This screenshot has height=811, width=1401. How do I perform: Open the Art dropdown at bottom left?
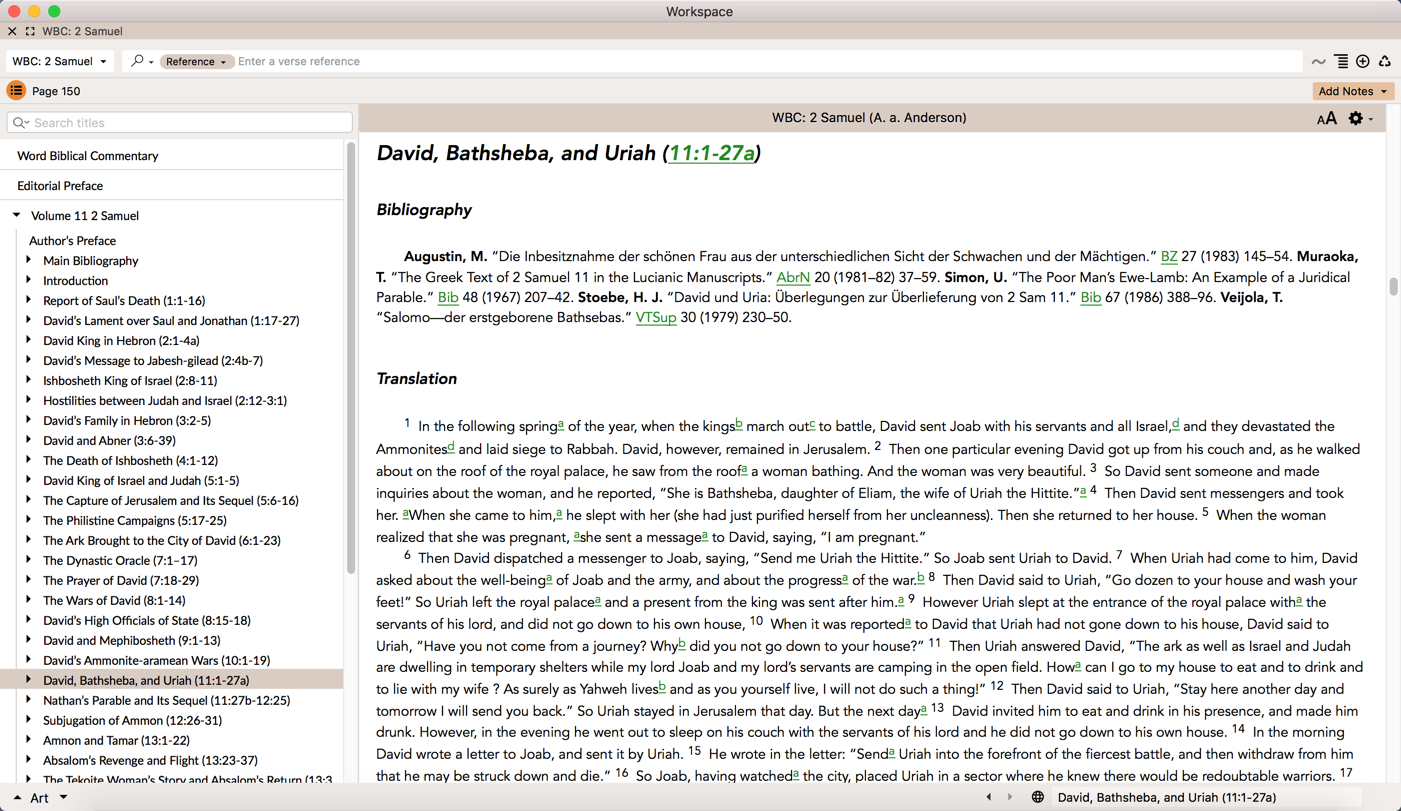tap(48, 797)
